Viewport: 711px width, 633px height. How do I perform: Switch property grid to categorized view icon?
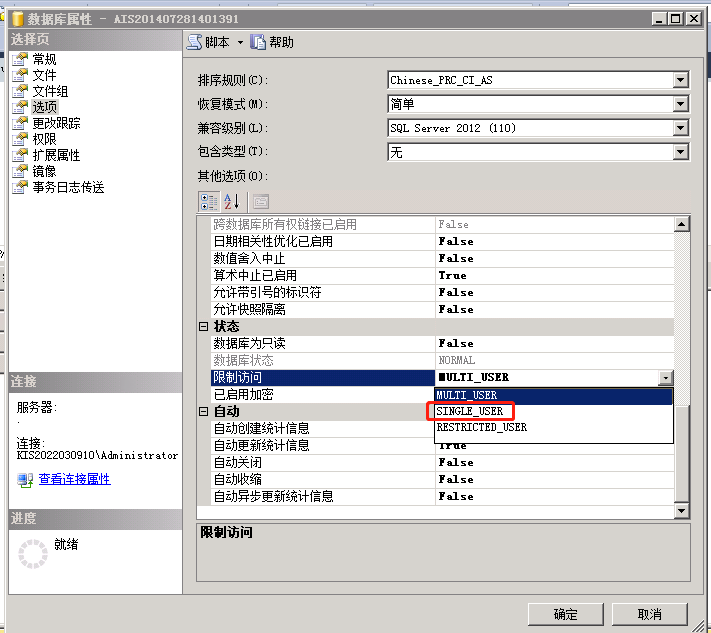click(x=208, y=201)
